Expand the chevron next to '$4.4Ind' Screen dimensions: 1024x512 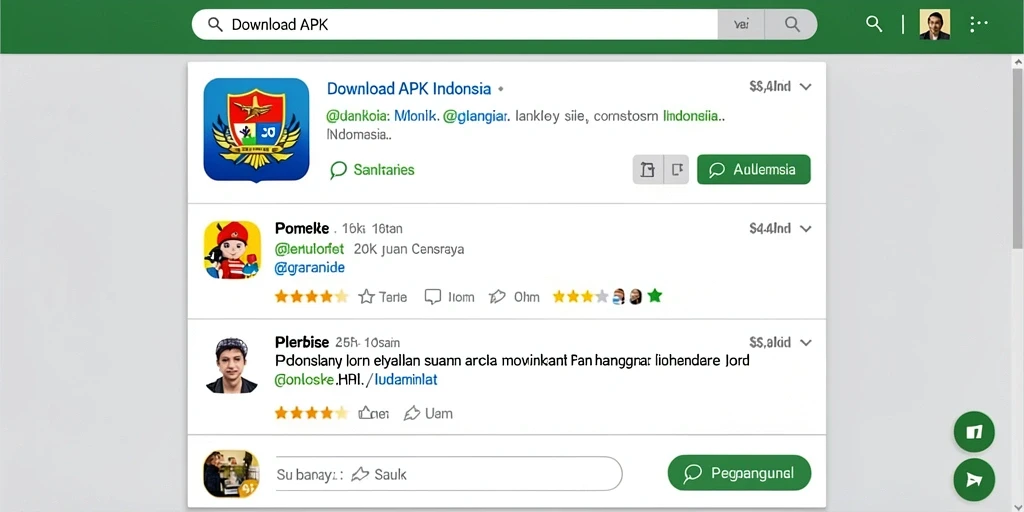point(805,229)
